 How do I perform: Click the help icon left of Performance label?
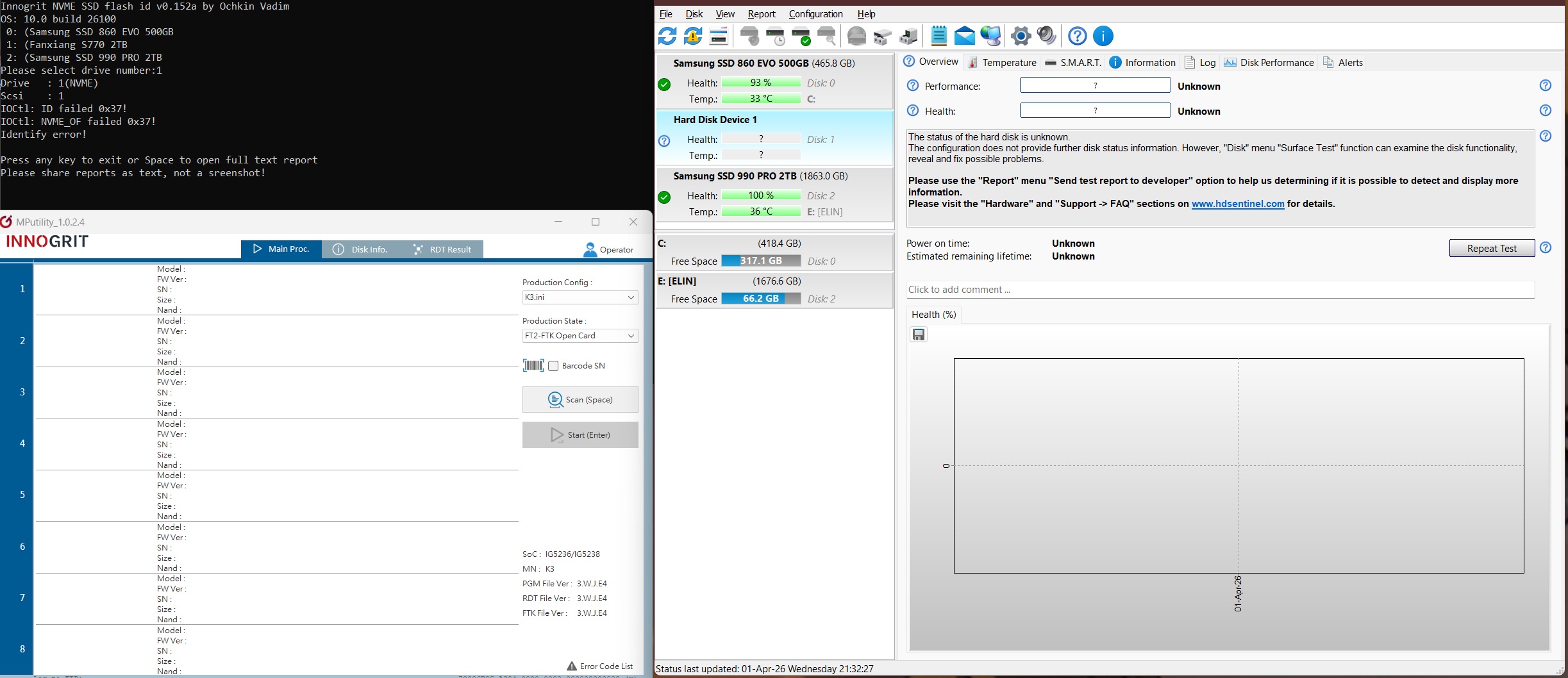[913, 86]
